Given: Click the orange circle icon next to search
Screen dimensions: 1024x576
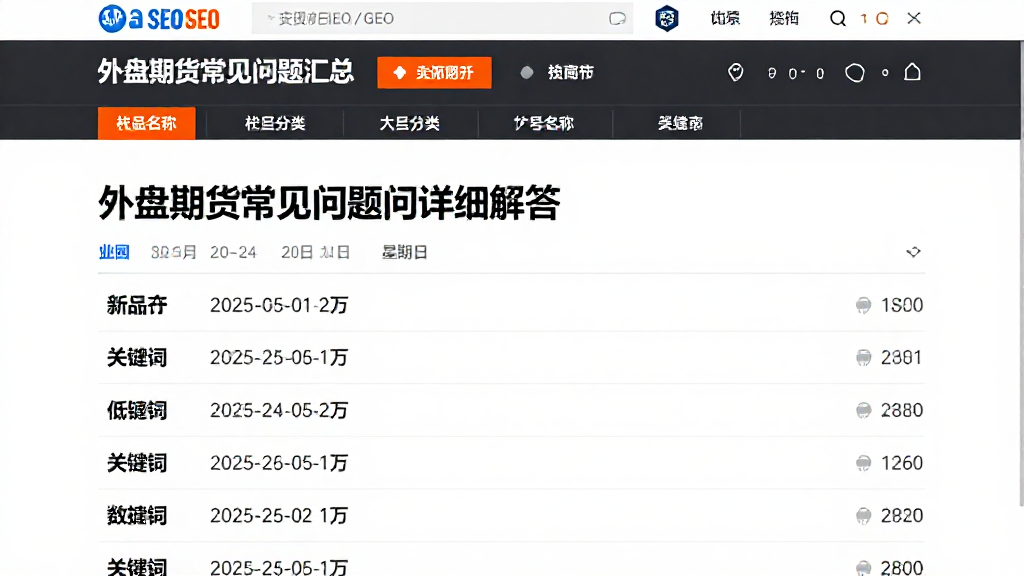Looking at the screenshot, I should [x=882, y=18].
